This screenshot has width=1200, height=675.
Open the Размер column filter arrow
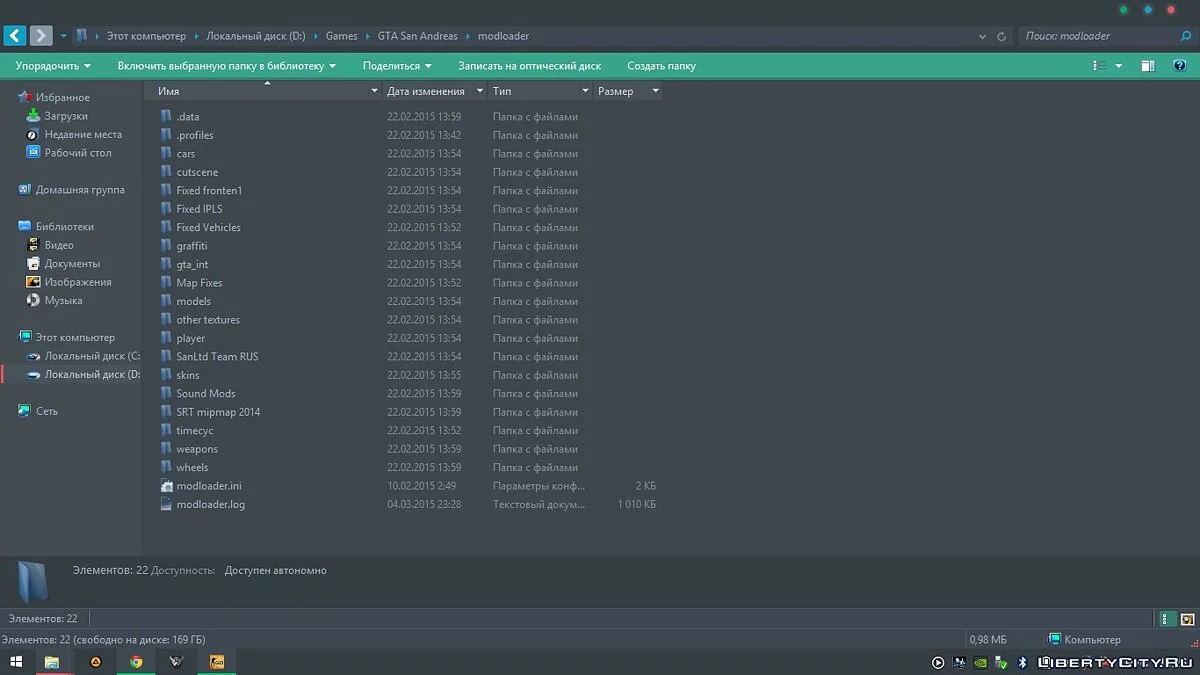656,91
